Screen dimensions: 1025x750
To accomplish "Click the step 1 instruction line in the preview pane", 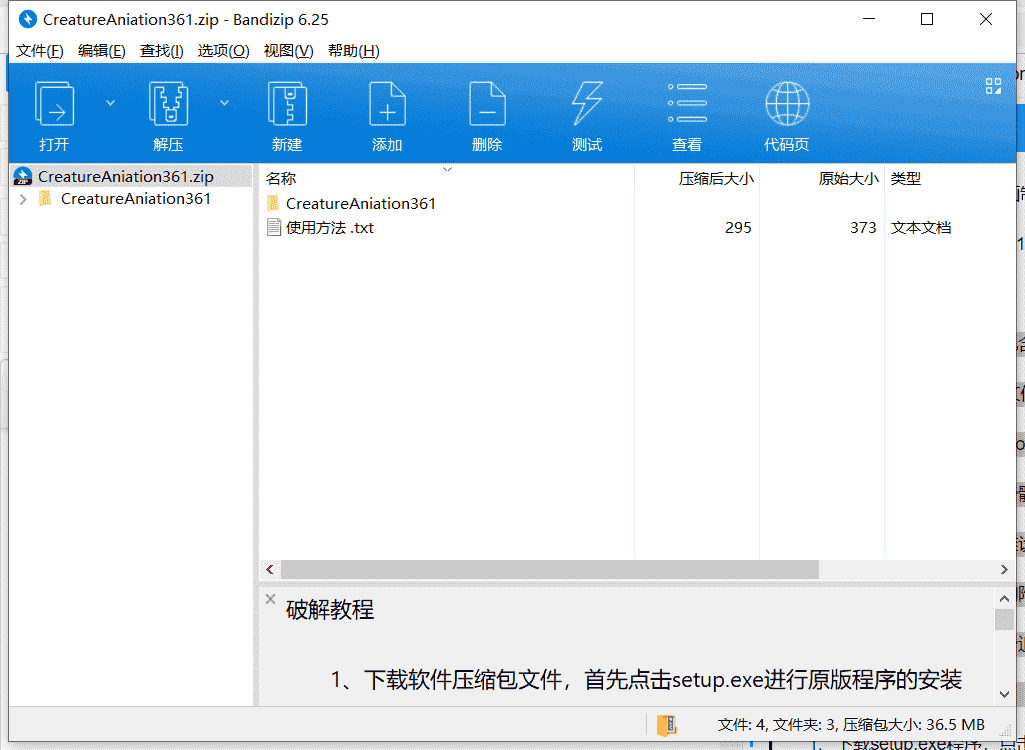I will point(646,680).
